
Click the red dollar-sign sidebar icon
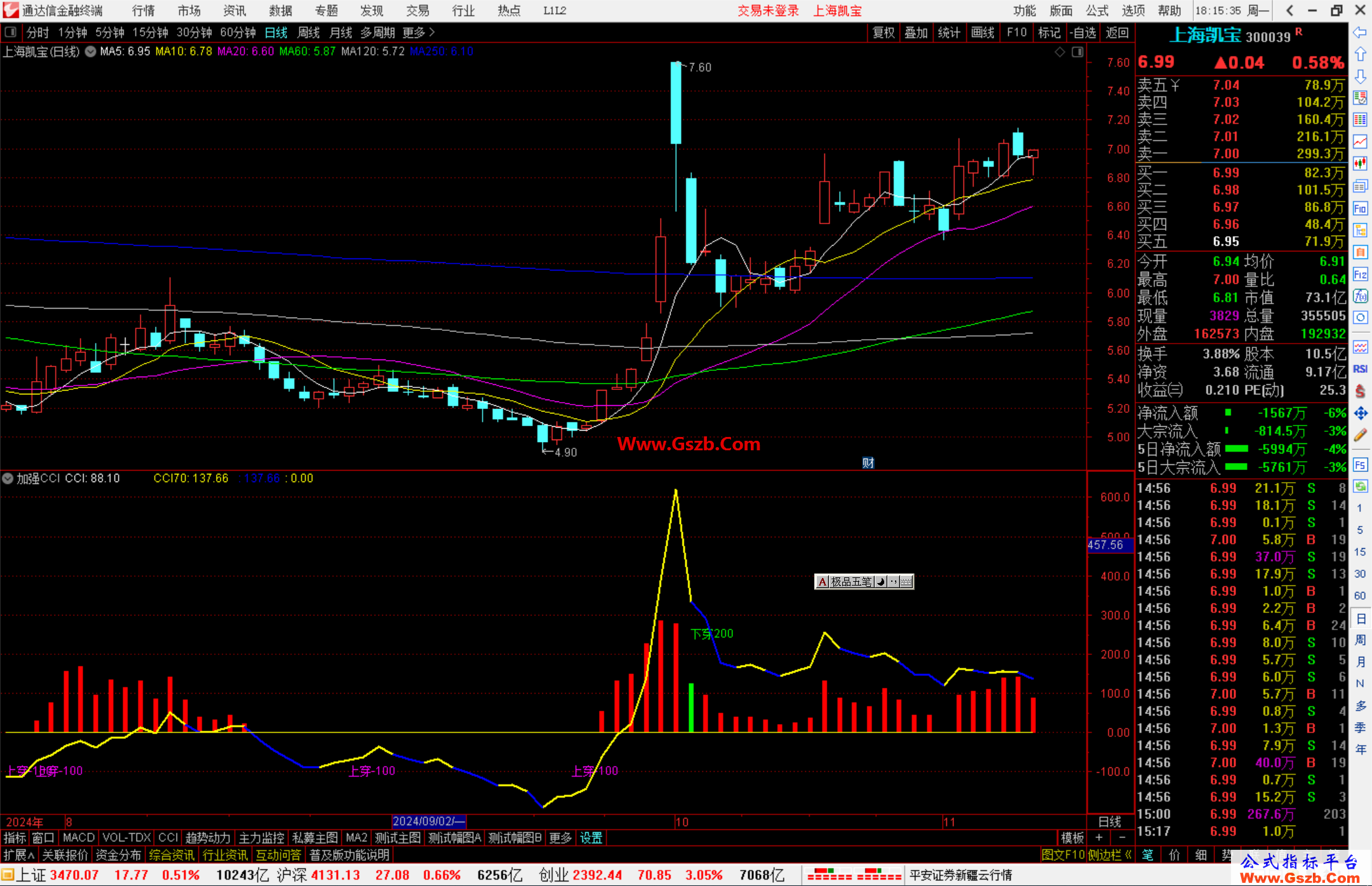(1360, 391)
